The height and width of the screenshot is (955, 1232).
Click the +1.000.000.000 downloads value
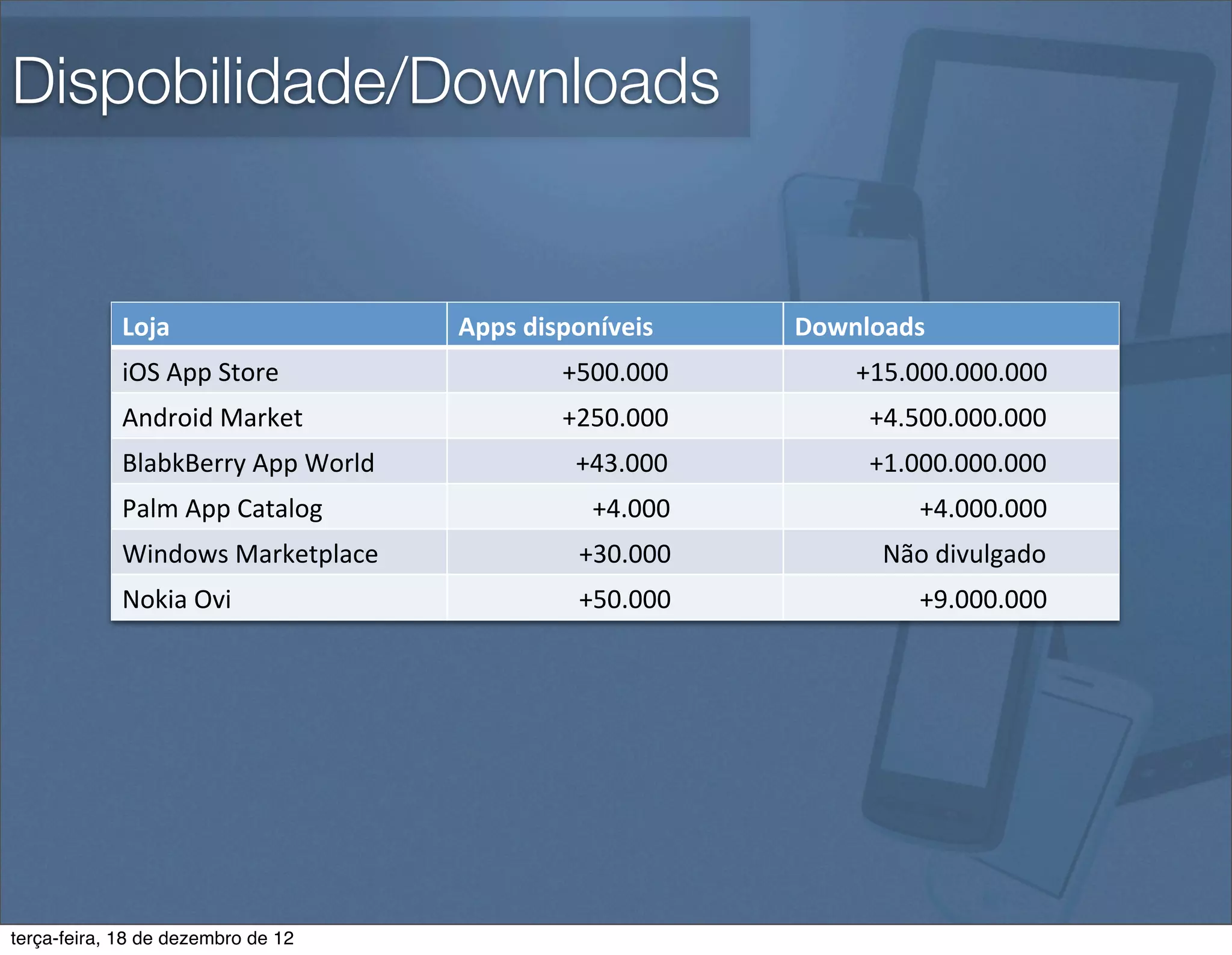958,463
